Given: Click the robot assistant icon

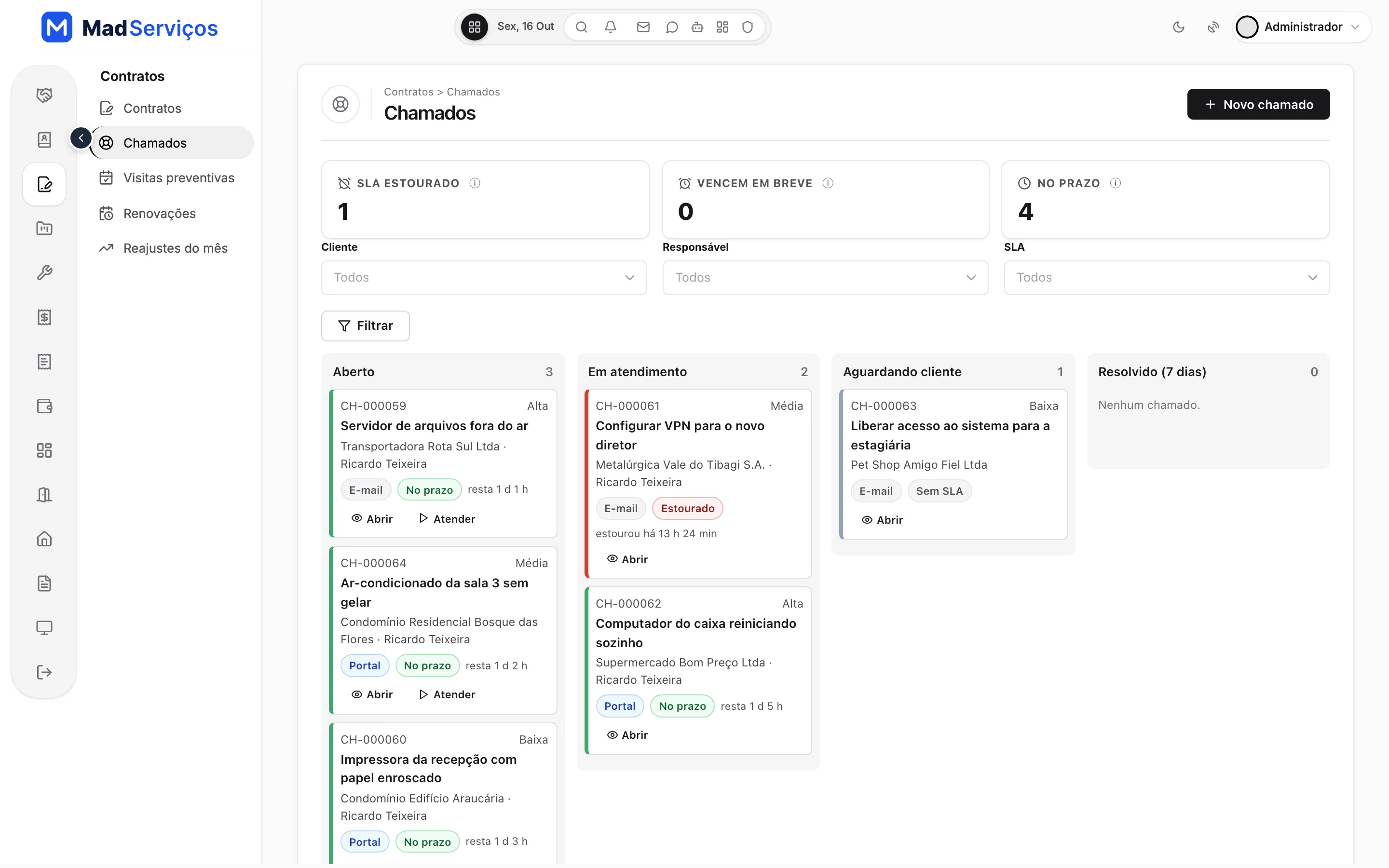Looking at the screenshot, I should 697,27.
